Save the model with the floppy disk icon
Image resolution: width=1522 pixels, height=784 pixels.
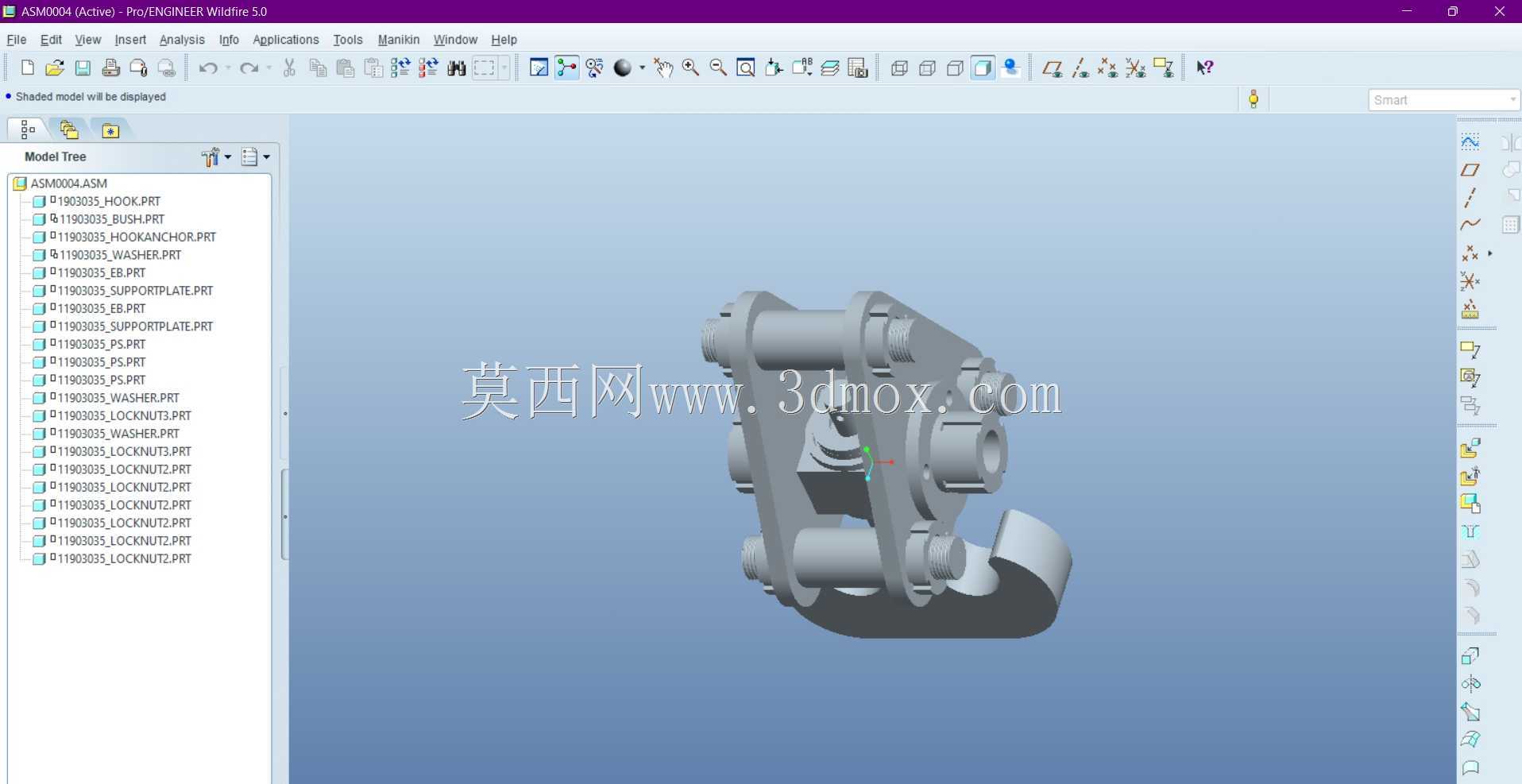83,68
